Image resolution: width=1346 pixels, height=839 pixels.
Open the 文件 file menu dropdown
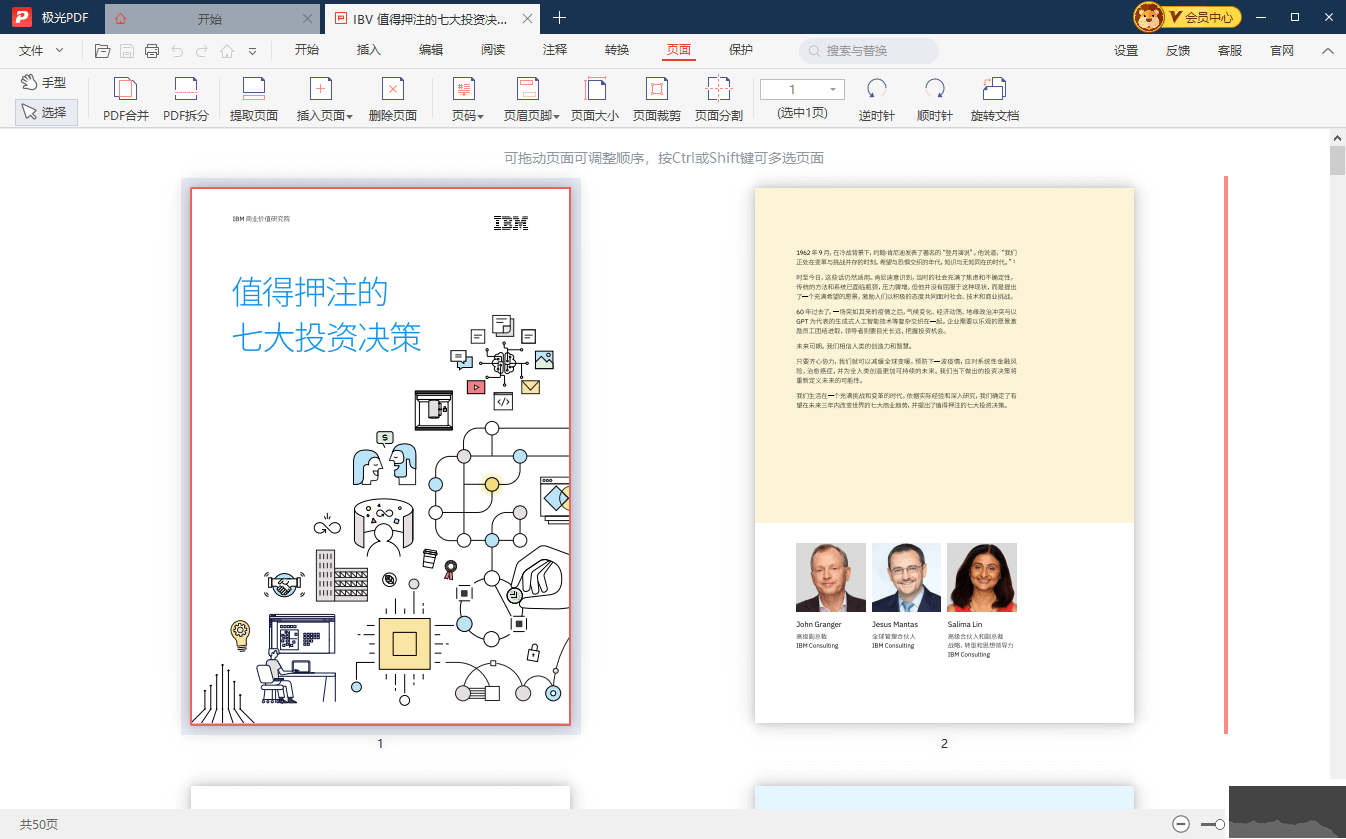pyautogui.click(x=41, y=51)
